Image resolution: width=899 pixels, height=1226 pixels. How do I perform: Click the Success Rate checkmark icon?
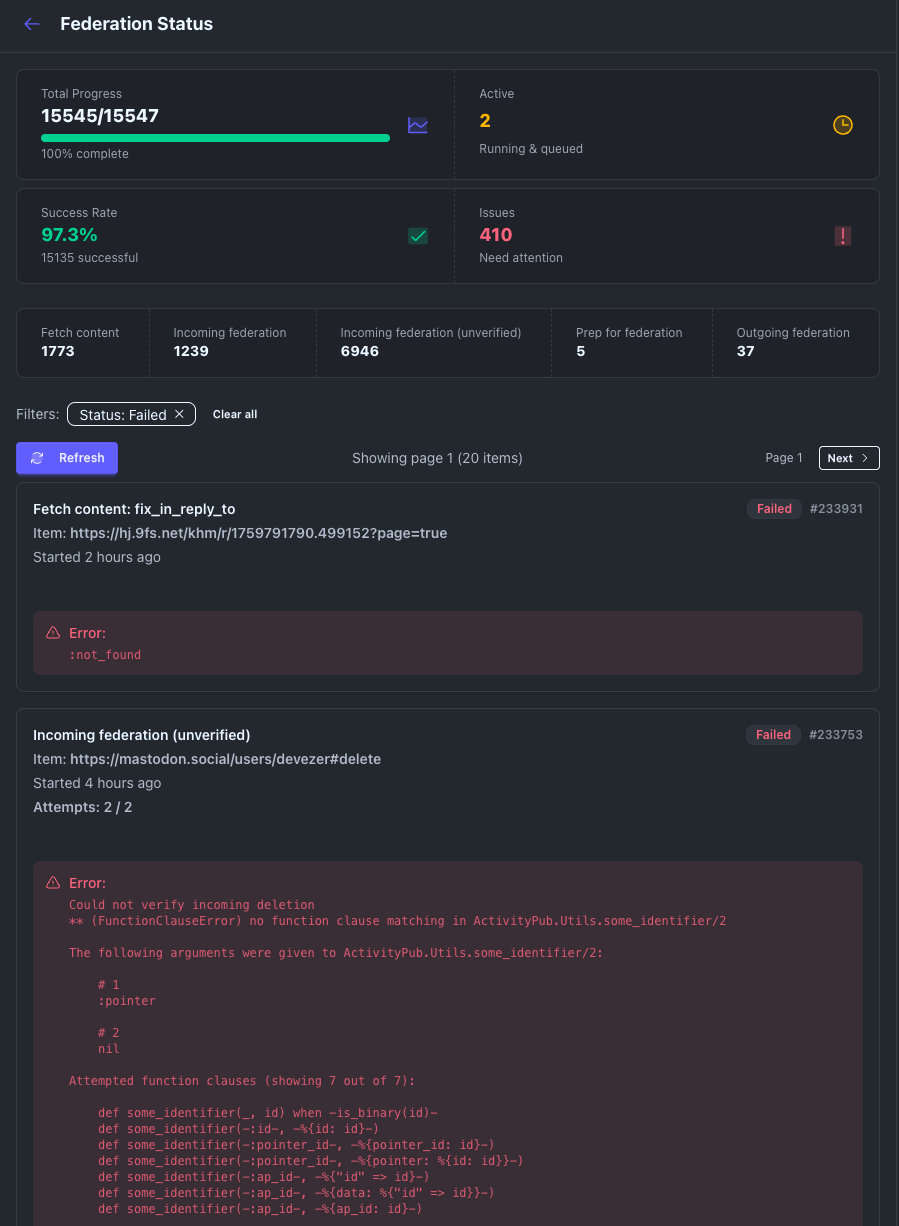tap(418, 236)
